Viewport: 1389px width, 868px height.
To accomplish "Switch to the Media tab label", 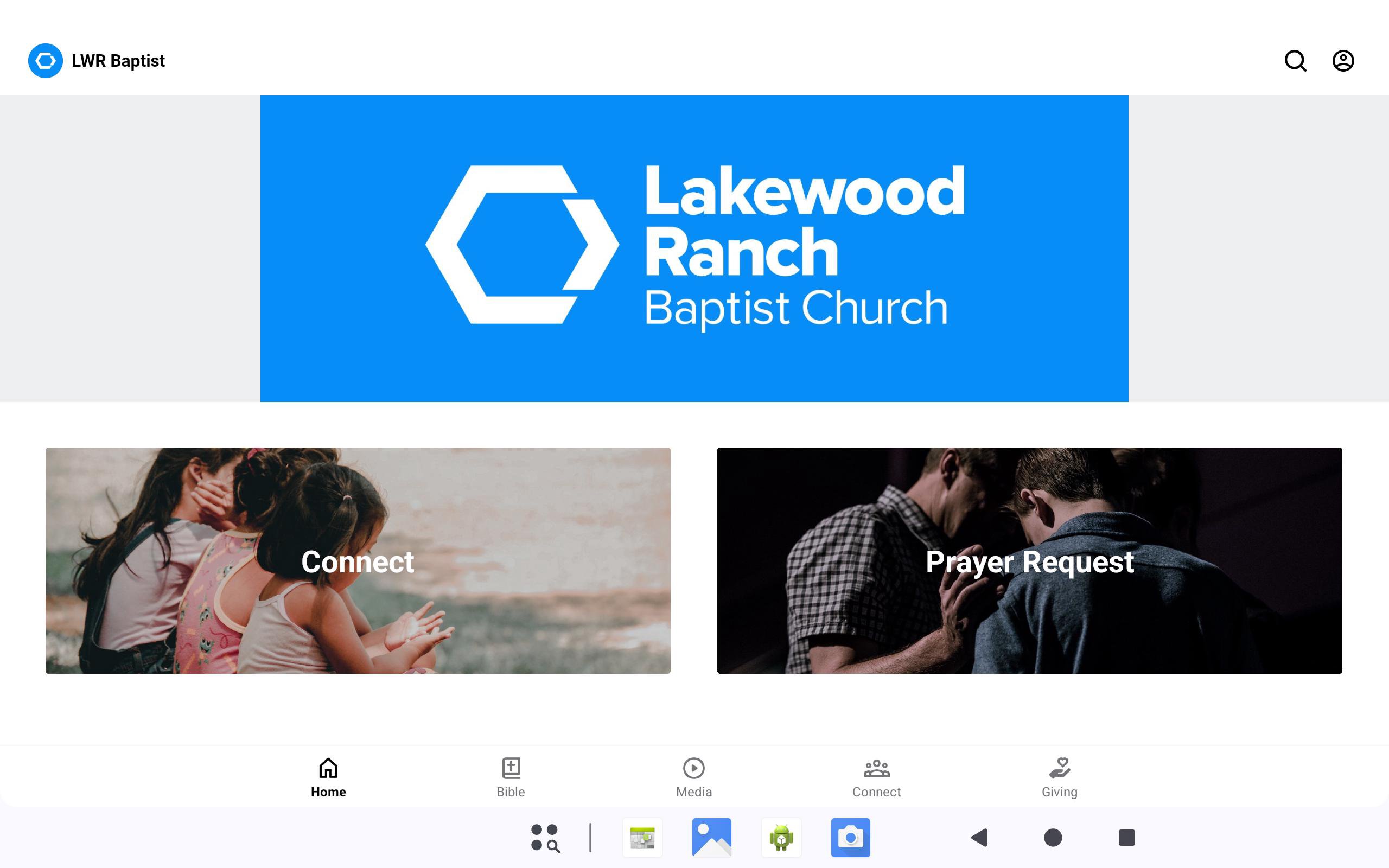I will click(694, 792).
